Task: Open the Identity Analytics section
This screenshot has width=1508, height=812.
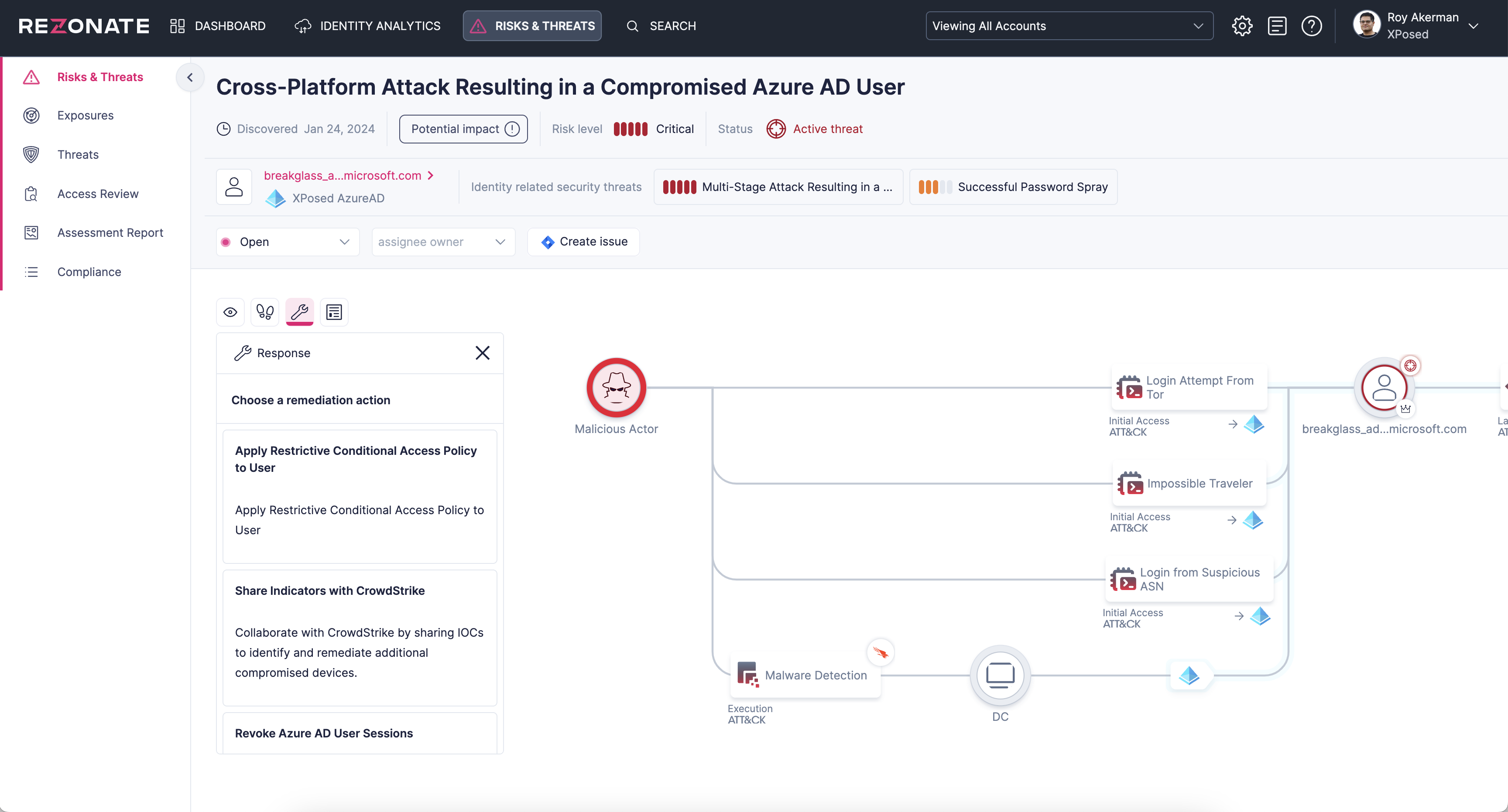Action: [367, 26]
